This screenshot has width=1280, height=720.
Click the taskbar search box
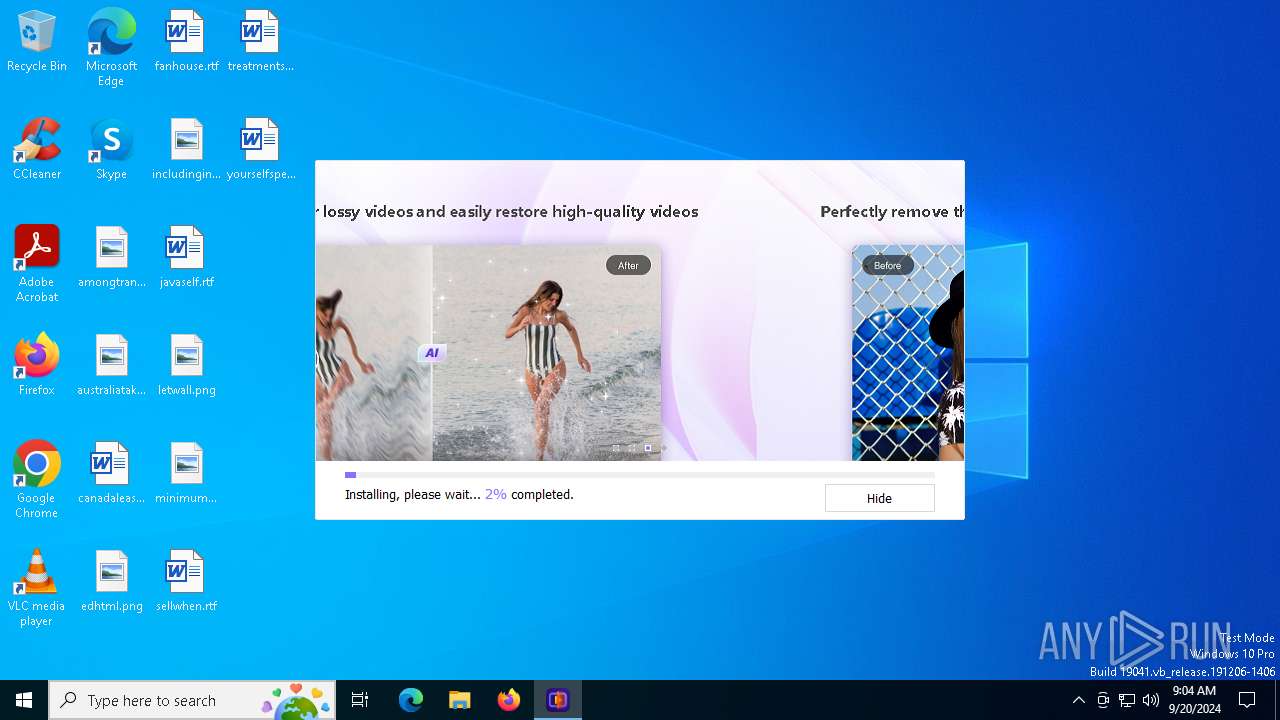192,700
